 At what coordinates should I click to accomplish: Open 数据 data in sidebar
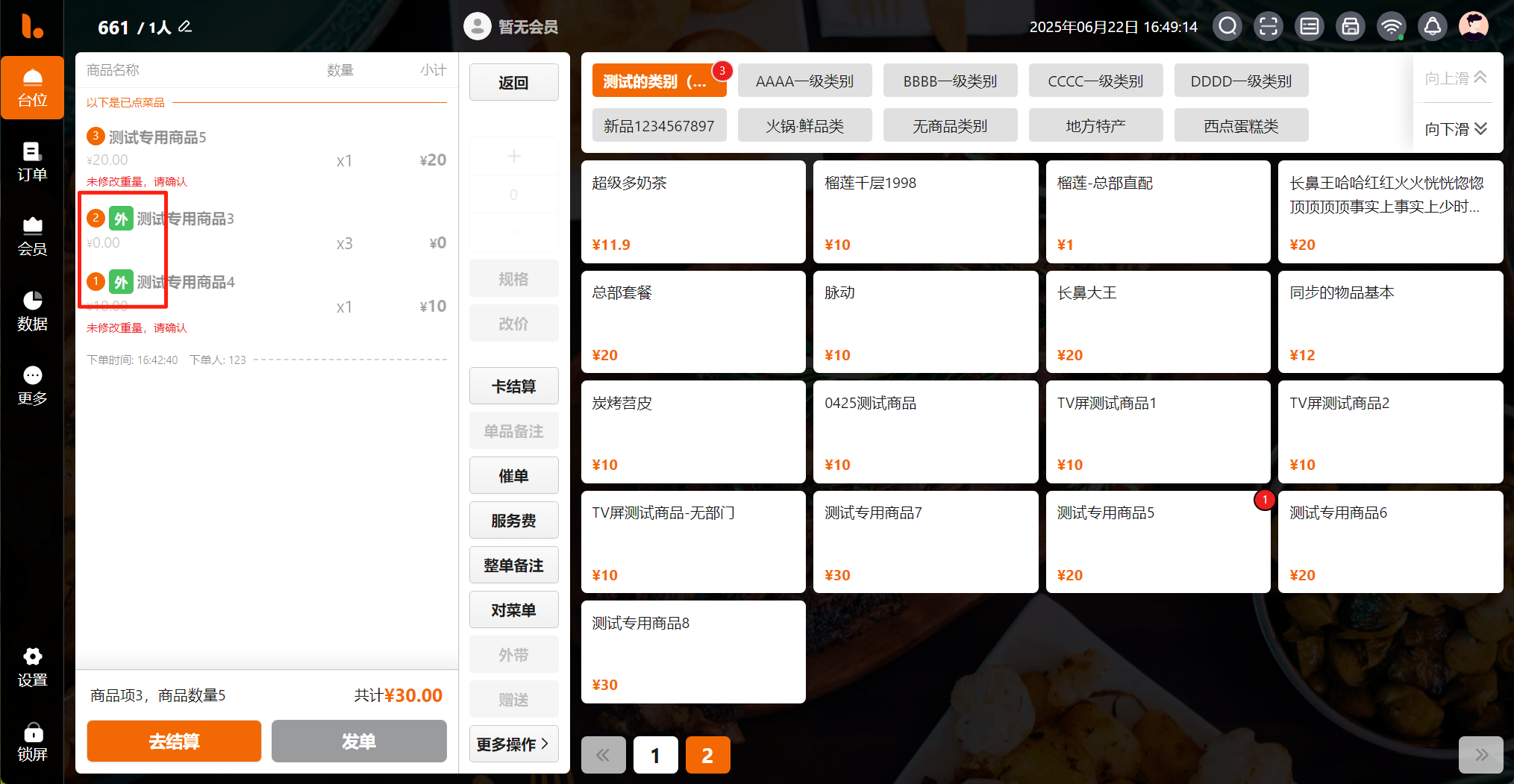pyautogui.click(x=32, y=311)
